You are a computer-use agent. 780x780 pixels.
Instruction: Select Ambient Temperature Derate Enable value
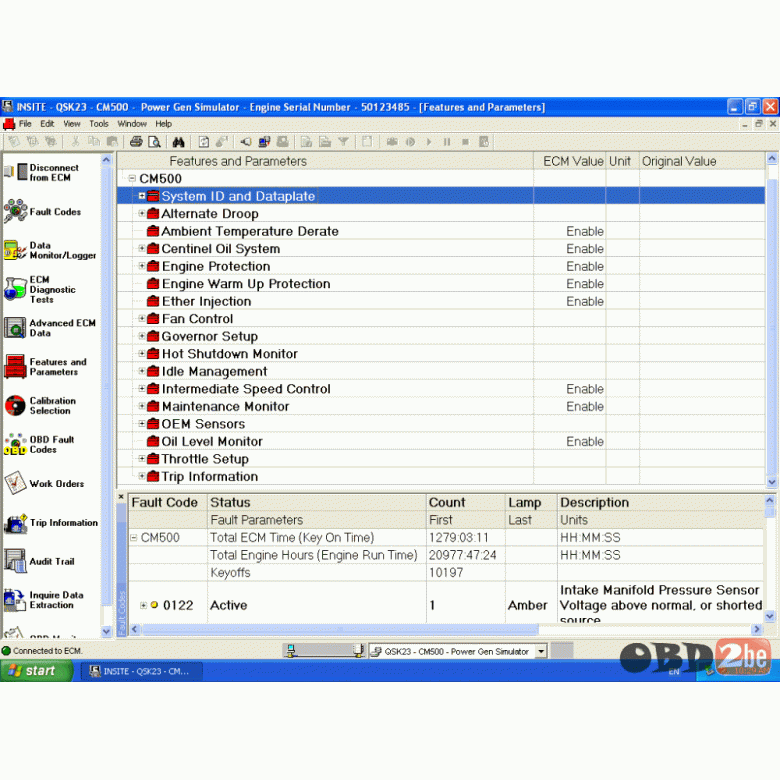585,231
